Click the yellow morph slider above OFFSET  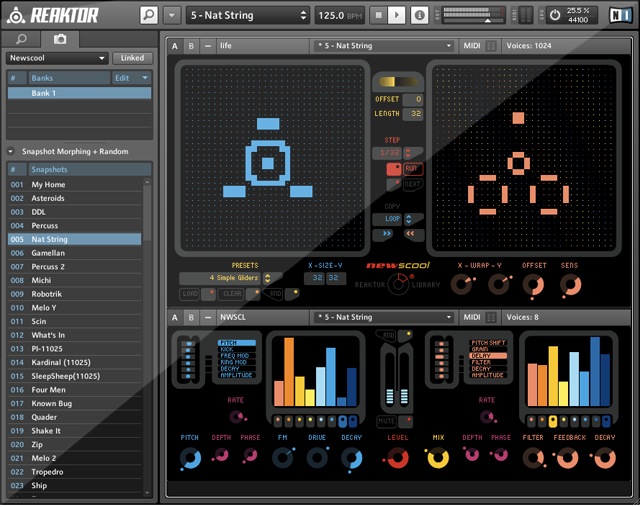tap(398, 82)
